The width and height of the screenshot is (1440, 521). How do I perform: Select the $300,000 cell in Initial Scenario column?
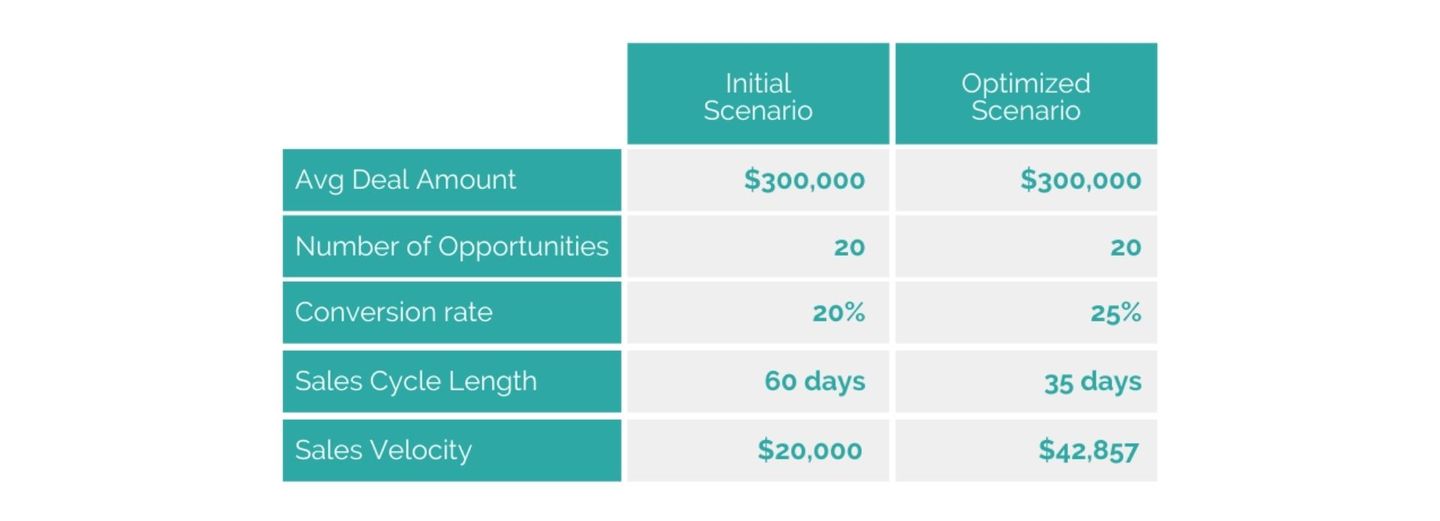click(804, 180)
